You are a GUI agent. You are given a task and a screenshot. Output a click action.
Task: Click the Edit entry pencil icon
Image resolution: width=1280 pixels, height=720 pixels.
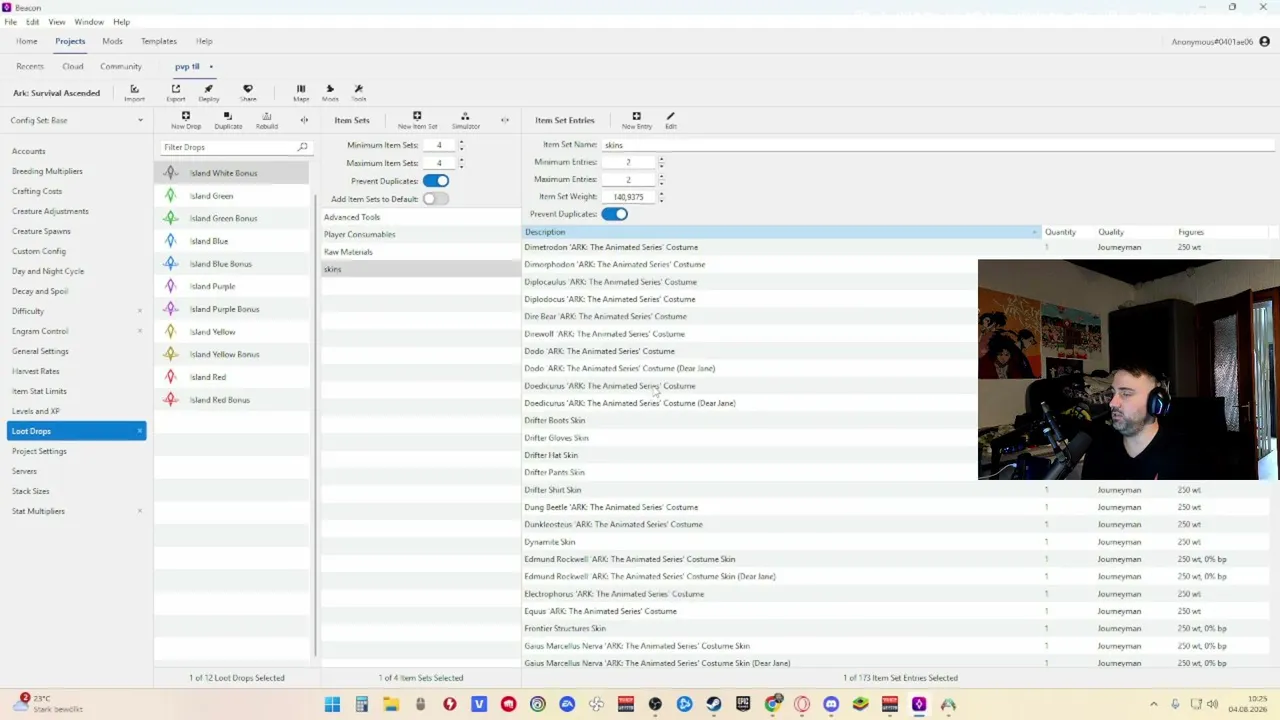pyautogui.click(x=671, y=120)
